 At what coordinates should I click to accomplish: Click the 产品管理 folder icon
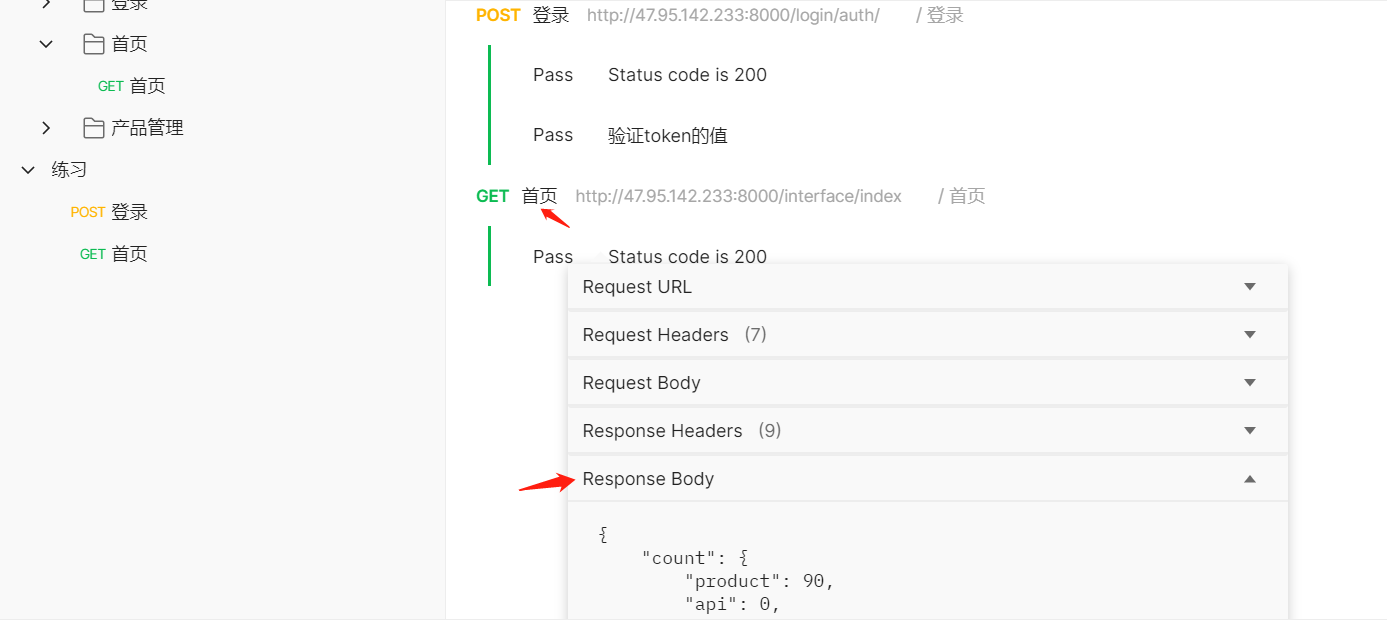94,128
